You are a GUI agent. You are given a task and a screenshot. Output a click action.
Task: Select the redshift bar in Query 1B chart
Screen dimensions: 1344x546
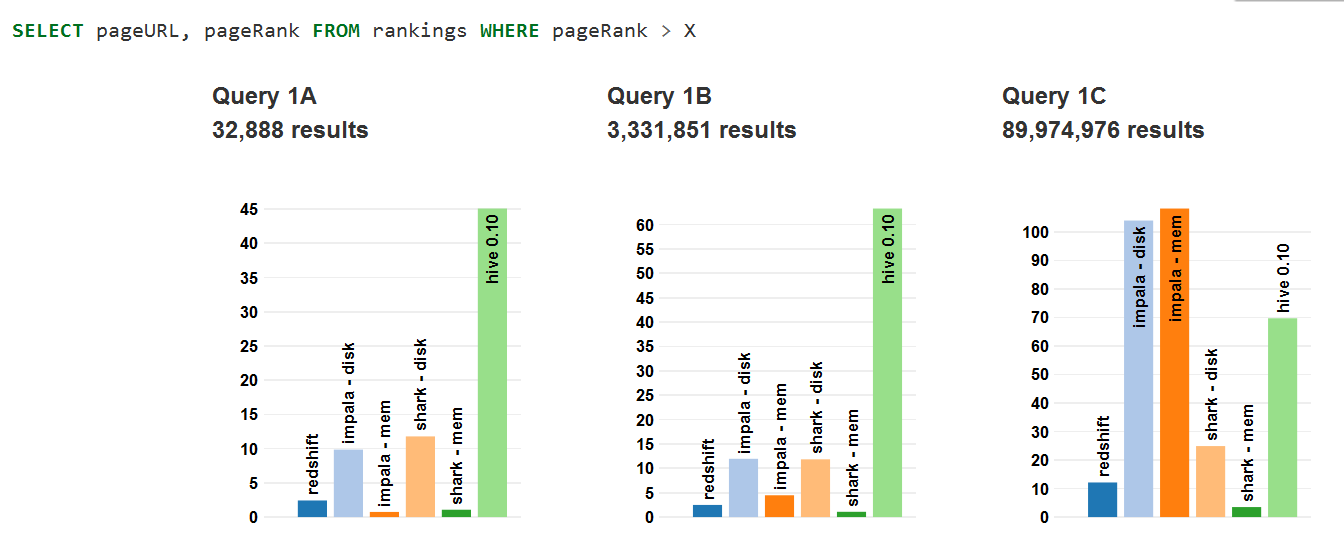(707, 511)
